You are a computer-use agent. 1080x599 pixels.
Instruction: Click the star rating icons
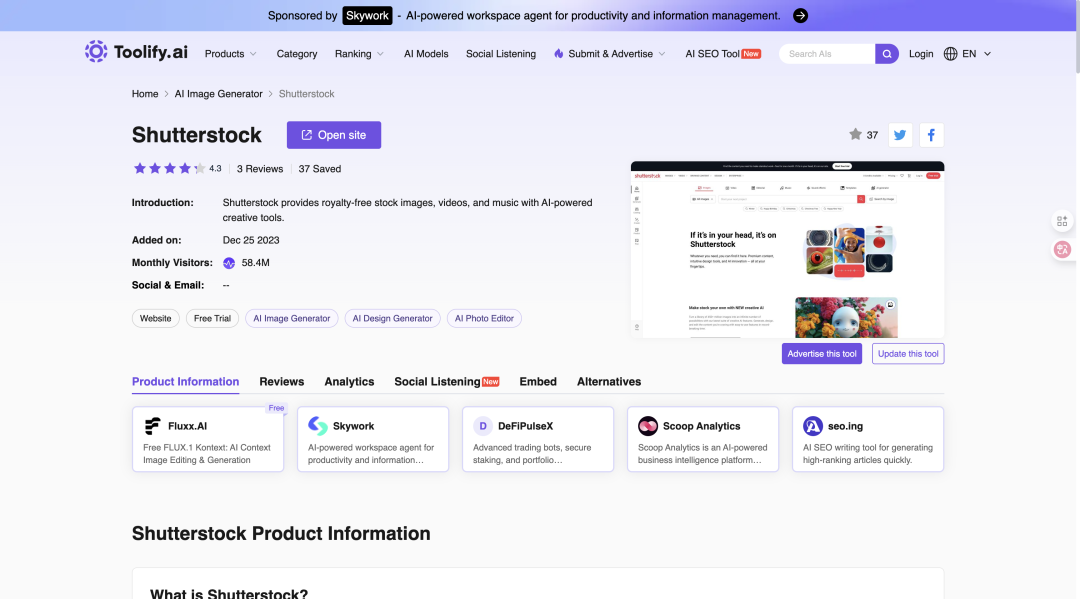pyautogui.click(x=169, y=169)
